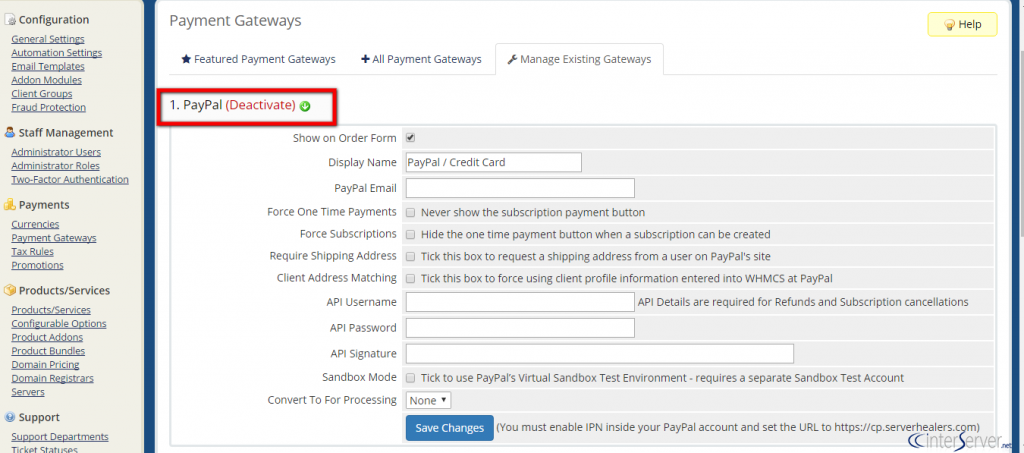The height and width of the screenshot is (453, 1024).
Task: Open Two-Factor Authentication link
Action: click(x=70, y=180)
